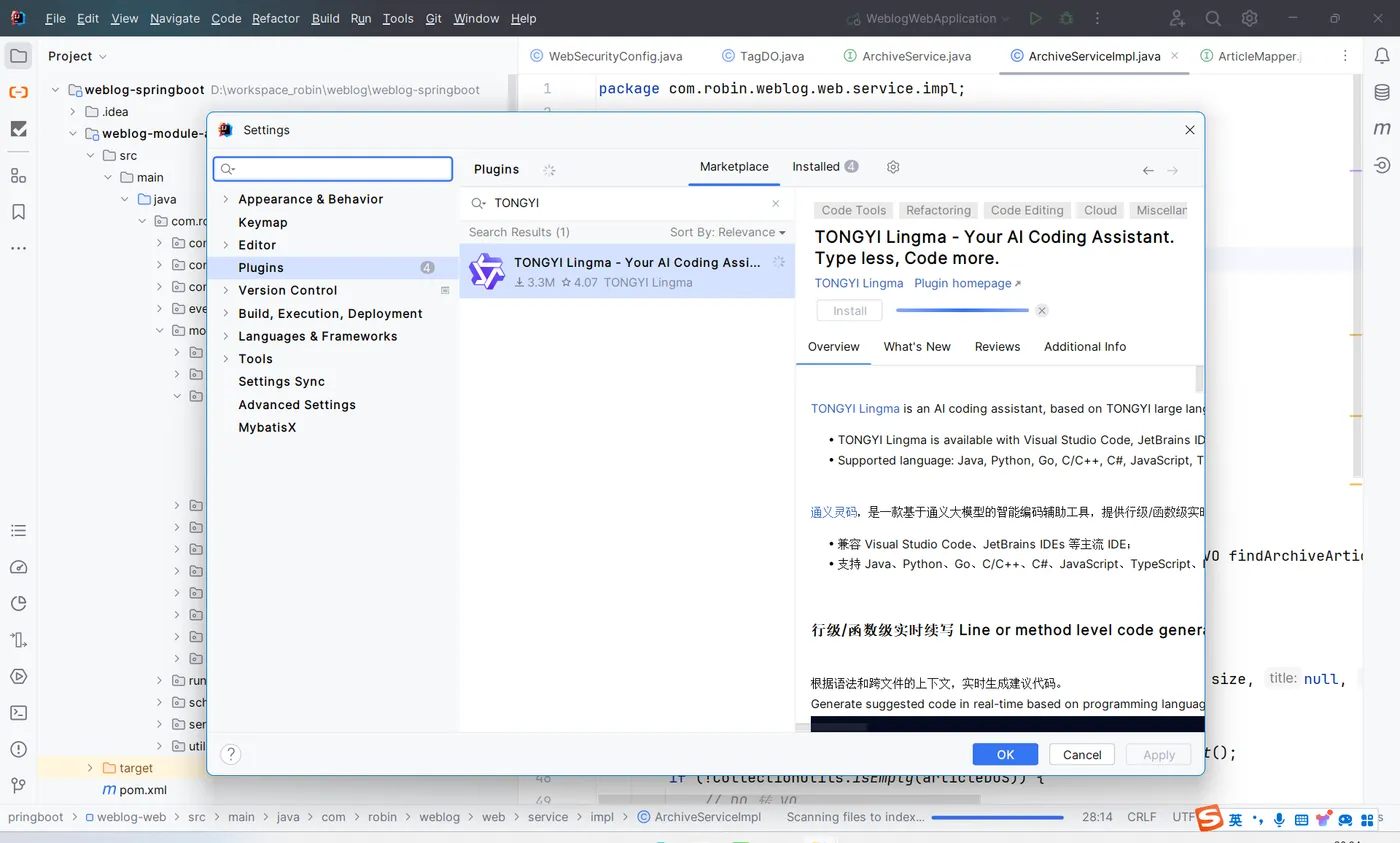Click the Code Tools tag
This screenshot has height=843, width=1400.
(854, 210)
